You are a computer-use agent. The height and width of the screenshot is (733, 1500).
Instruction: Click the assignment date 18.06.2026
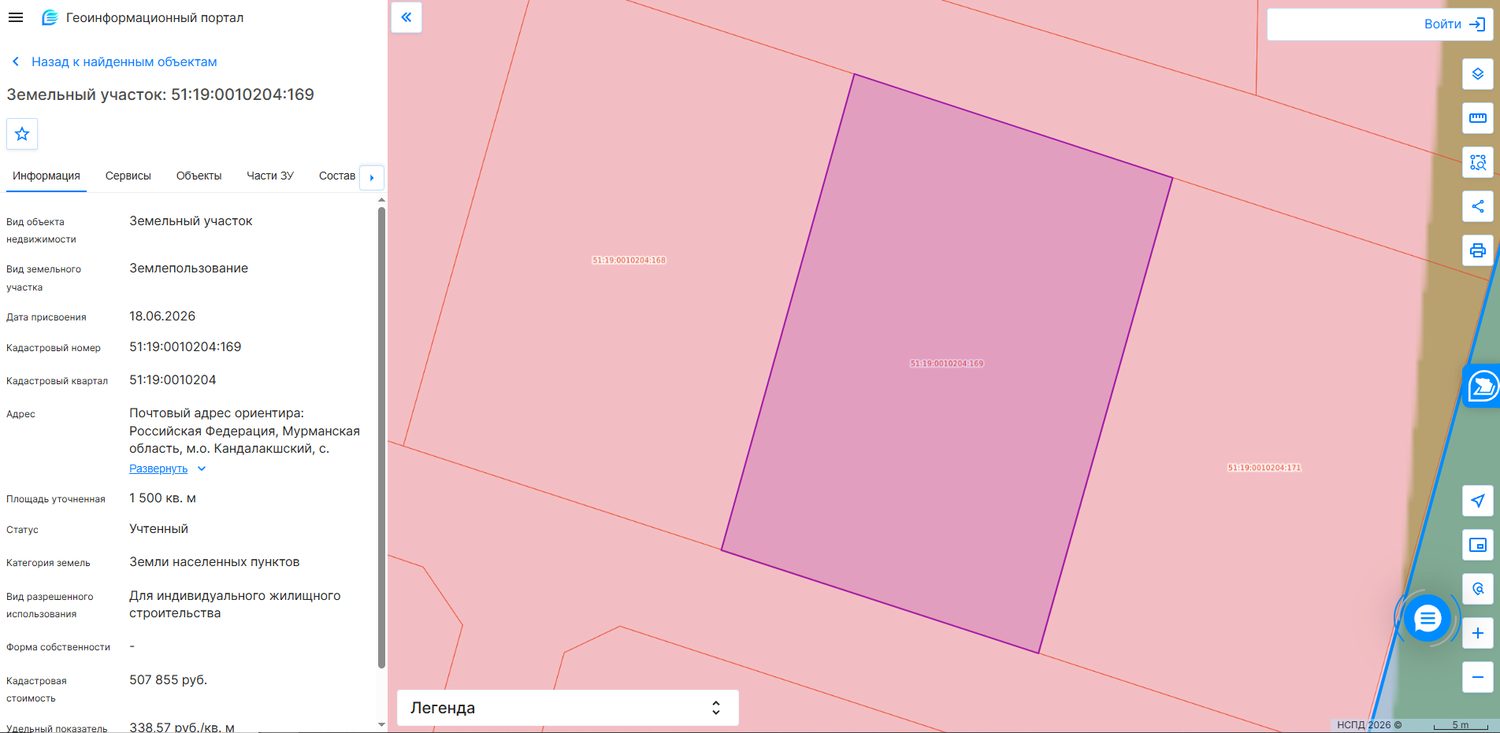pyautogui.click(x=162, y=316)
